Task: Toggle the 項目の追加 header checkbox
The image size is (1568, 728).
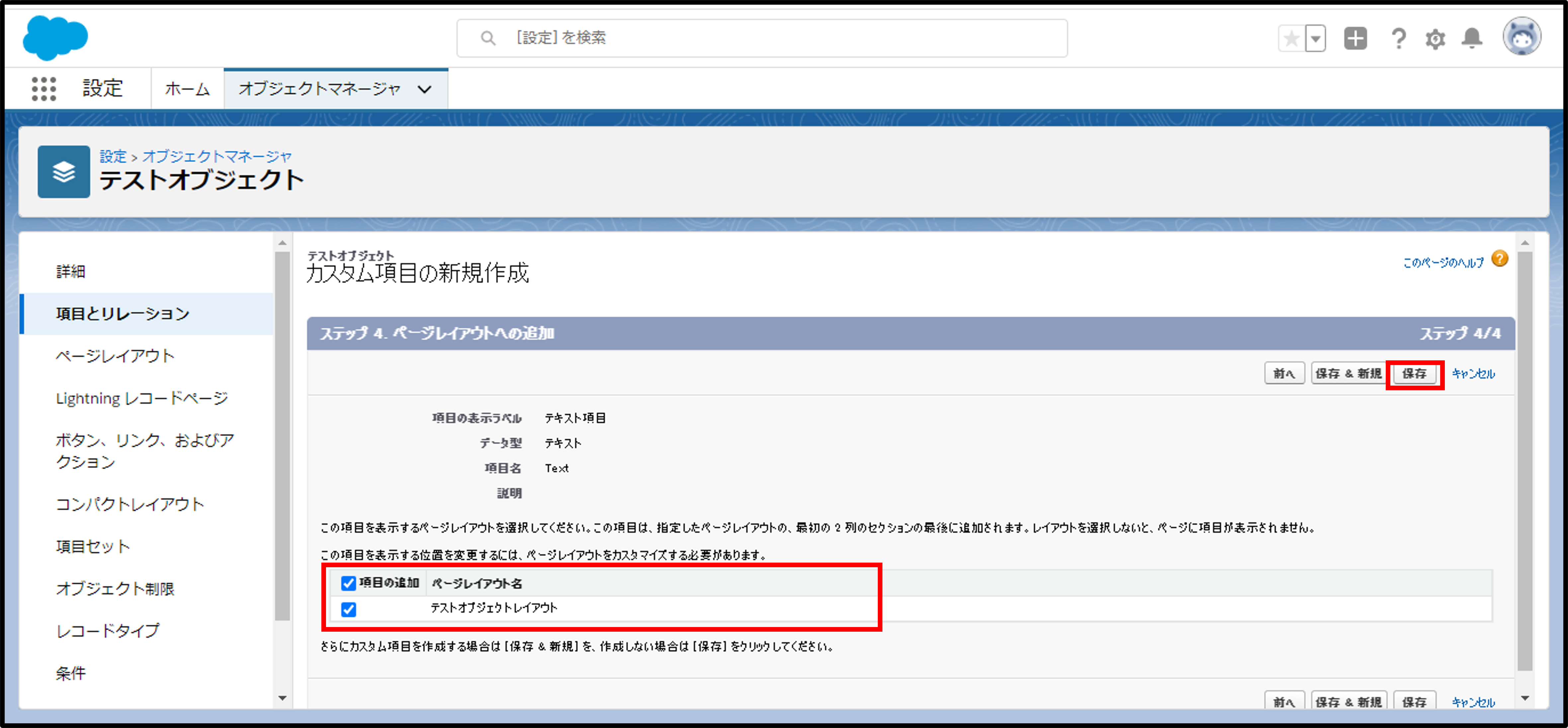Action: pyautogui.click(x=348, y=583)
